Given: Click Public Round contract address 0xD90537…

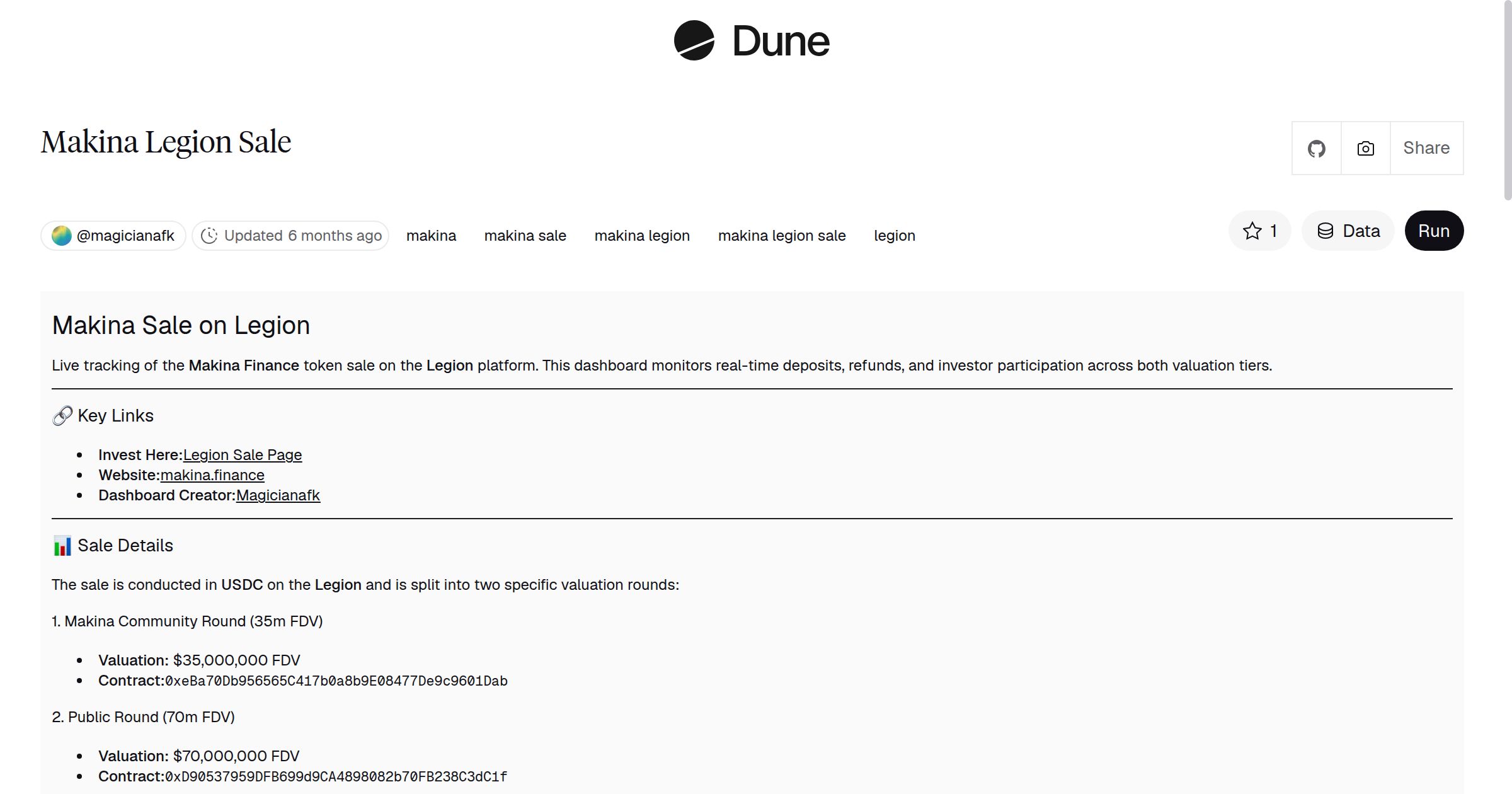Looking at the screenshot, I should click(336, 777).
